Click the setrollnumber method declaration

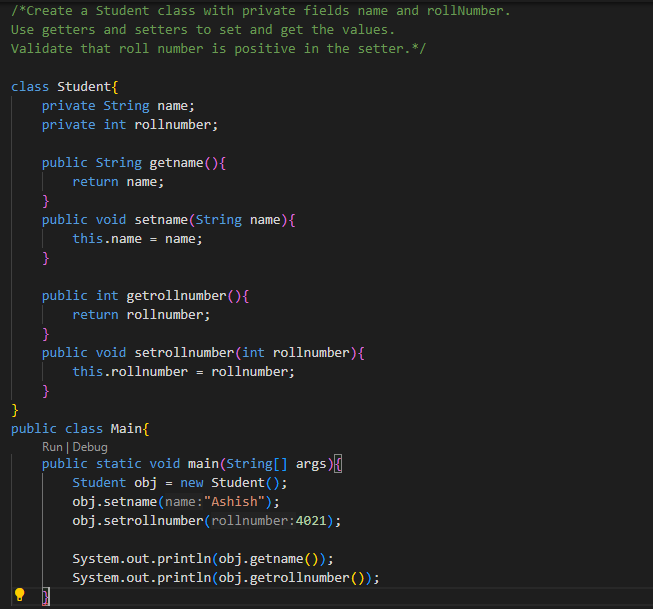(203, 353)
